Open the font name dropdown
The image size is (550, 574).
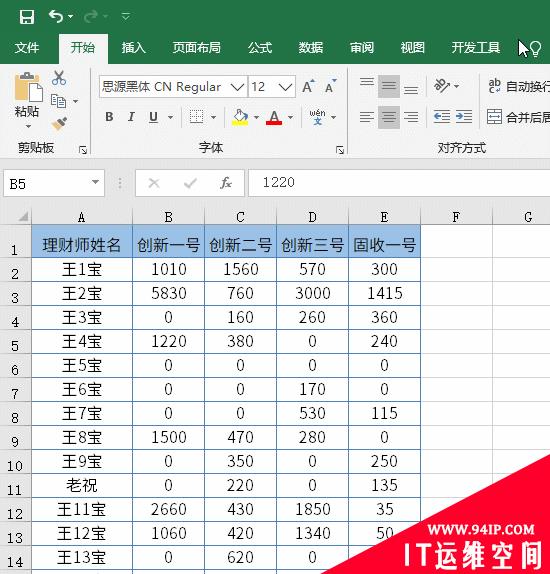point(237,87)
